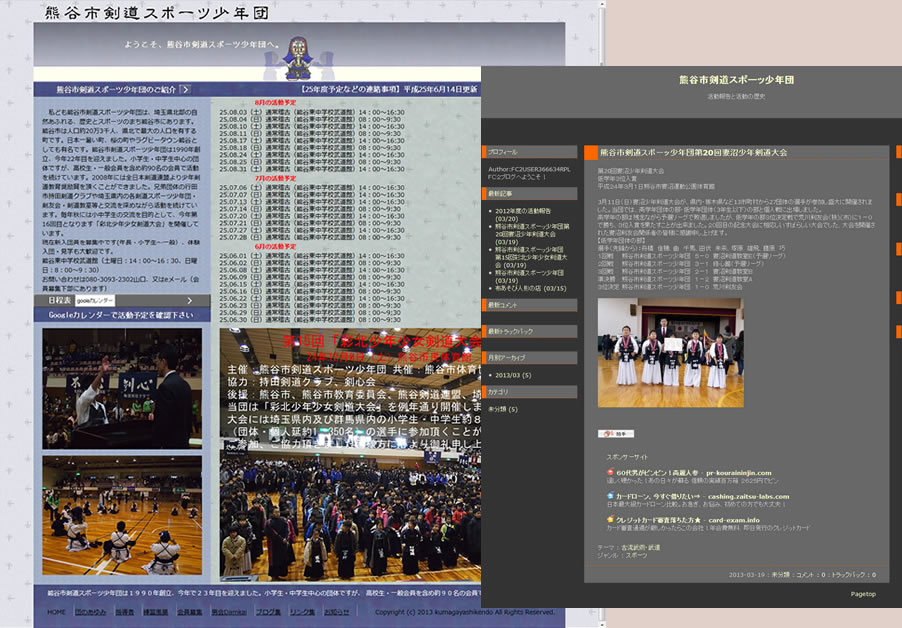Click the 8月の活動予定 heading
The height and width of the screenshot is (628, 902).
276,102
